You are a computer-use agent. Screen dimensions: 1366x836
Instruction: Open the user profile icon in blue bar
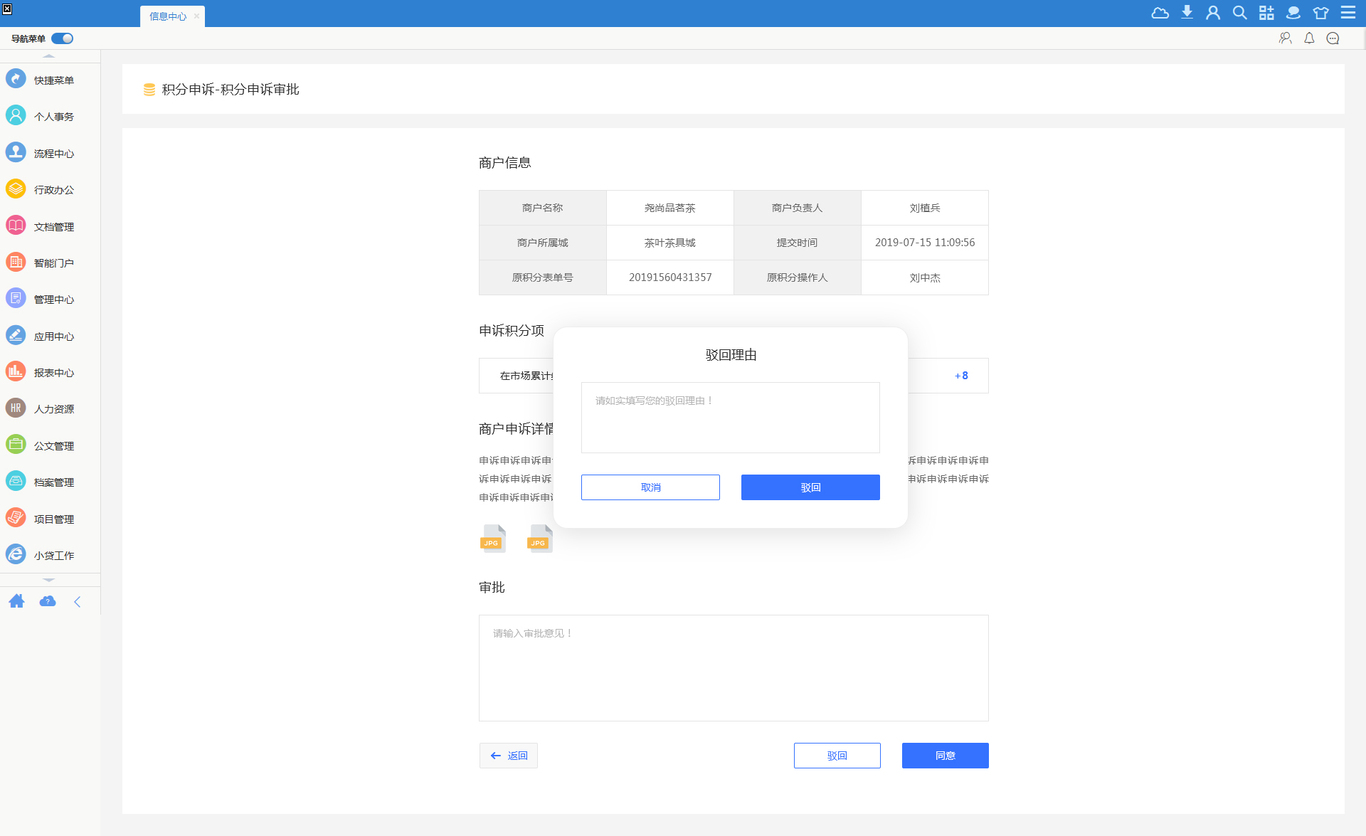click(x=1213, y=13)
